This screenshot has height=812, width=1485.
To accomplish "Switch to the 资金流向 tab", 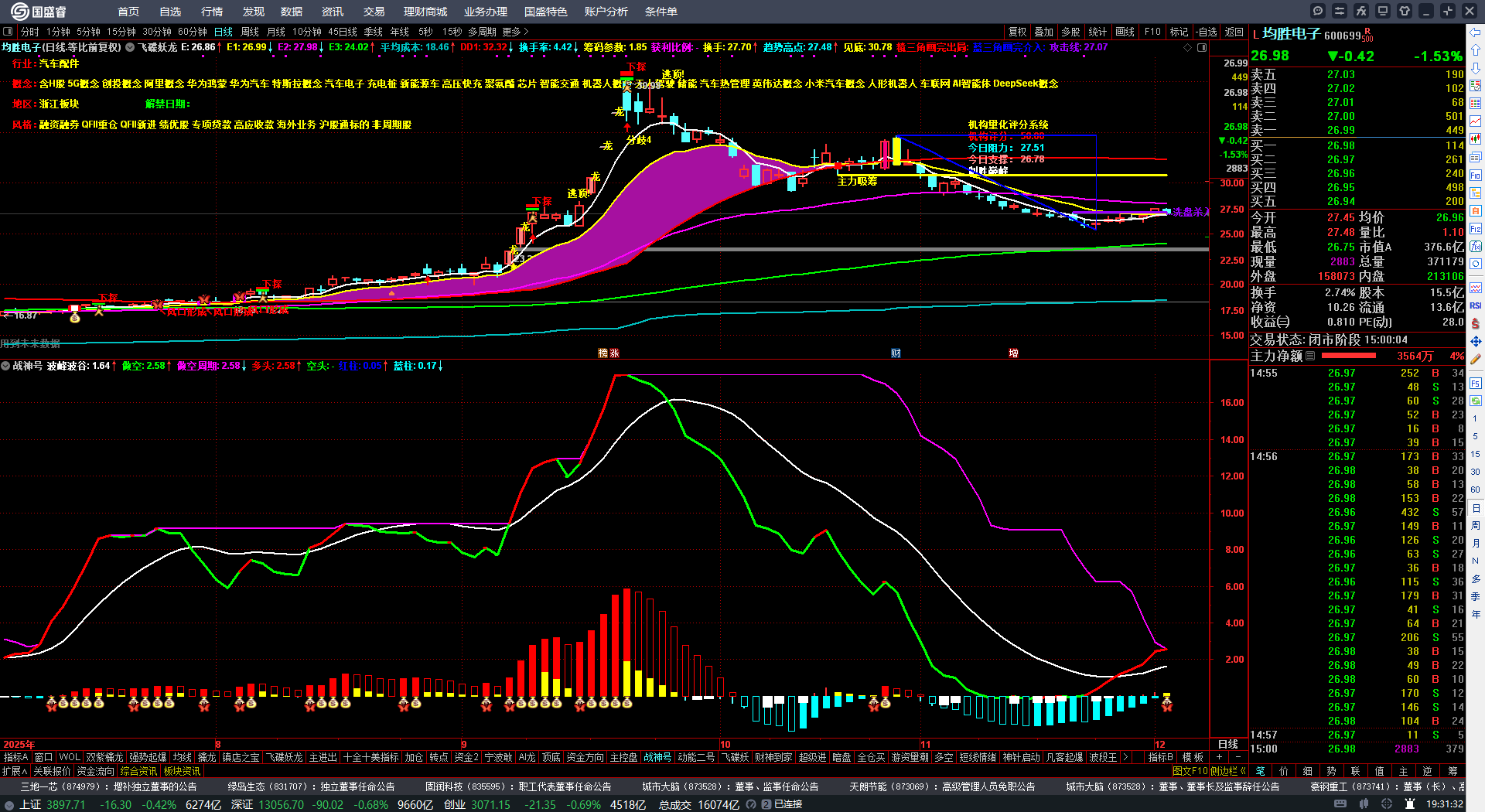I will pyautogui.click(x=96, y=771).
